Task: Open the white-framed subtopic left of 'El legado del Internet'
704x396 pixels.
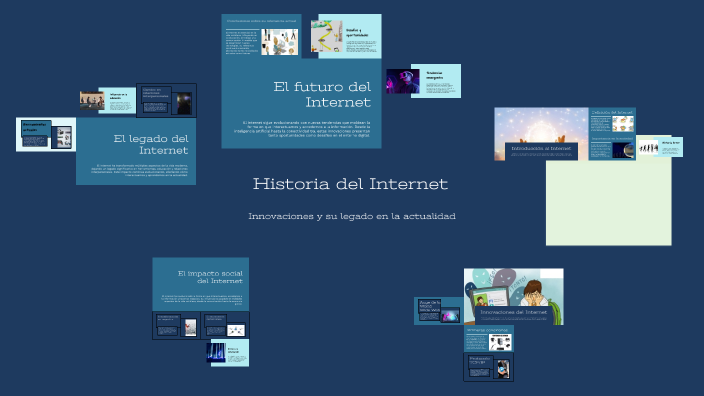Action: (46, 135)
